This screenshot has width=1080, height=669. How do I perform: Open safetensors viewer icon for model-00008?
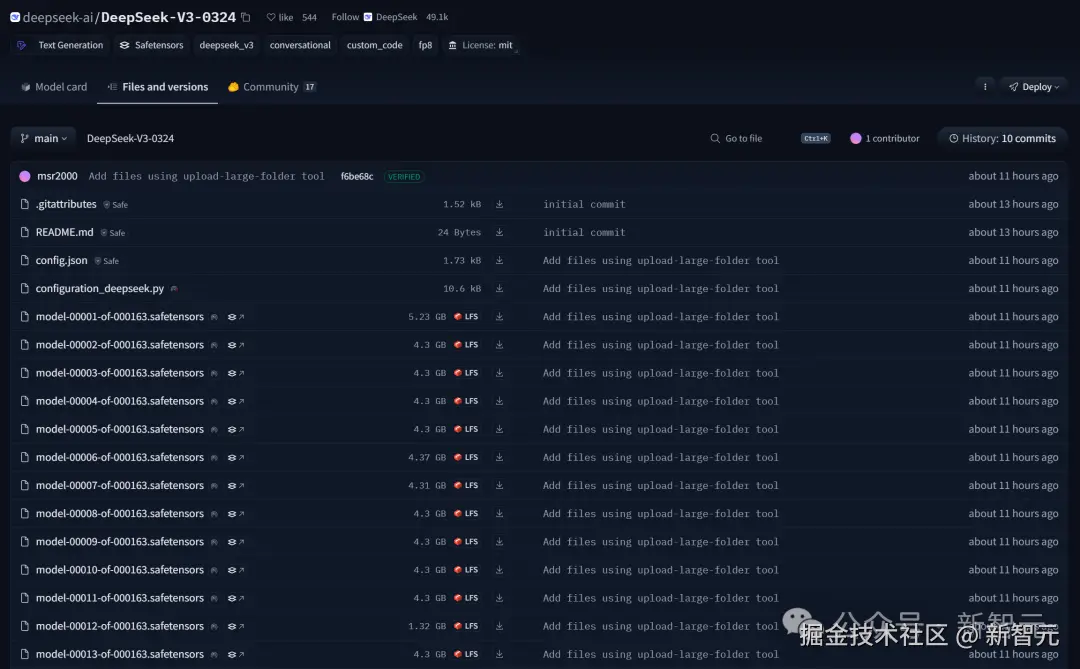(x=236, y=514)
